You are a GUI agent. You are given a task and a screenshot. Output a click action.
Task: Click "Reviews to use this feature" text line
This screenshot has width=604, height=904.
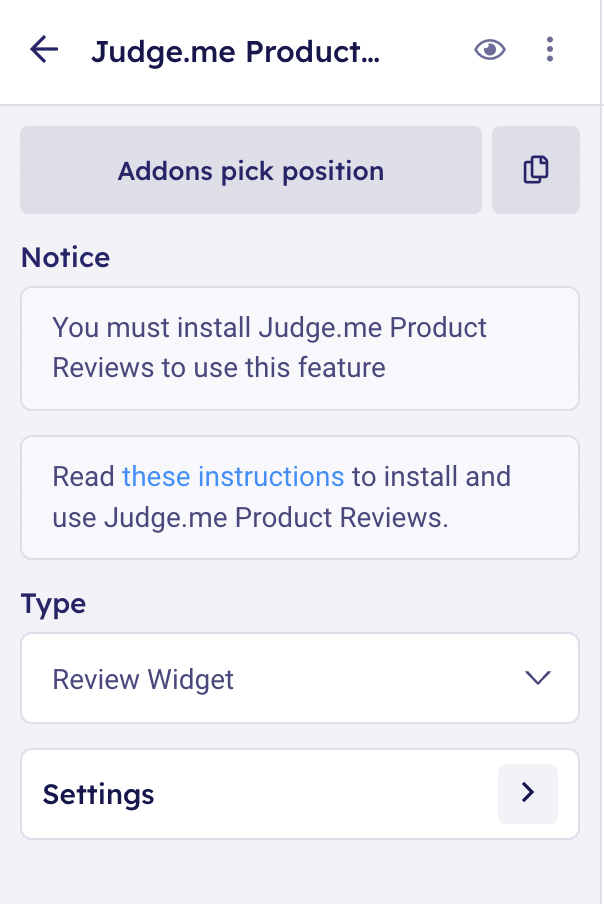(x=218, y=367)
